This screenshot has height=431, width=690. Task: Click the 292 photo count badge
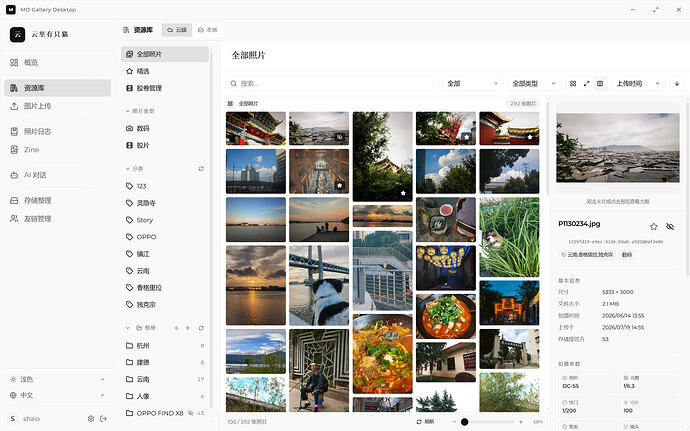(x=523, y=104)
